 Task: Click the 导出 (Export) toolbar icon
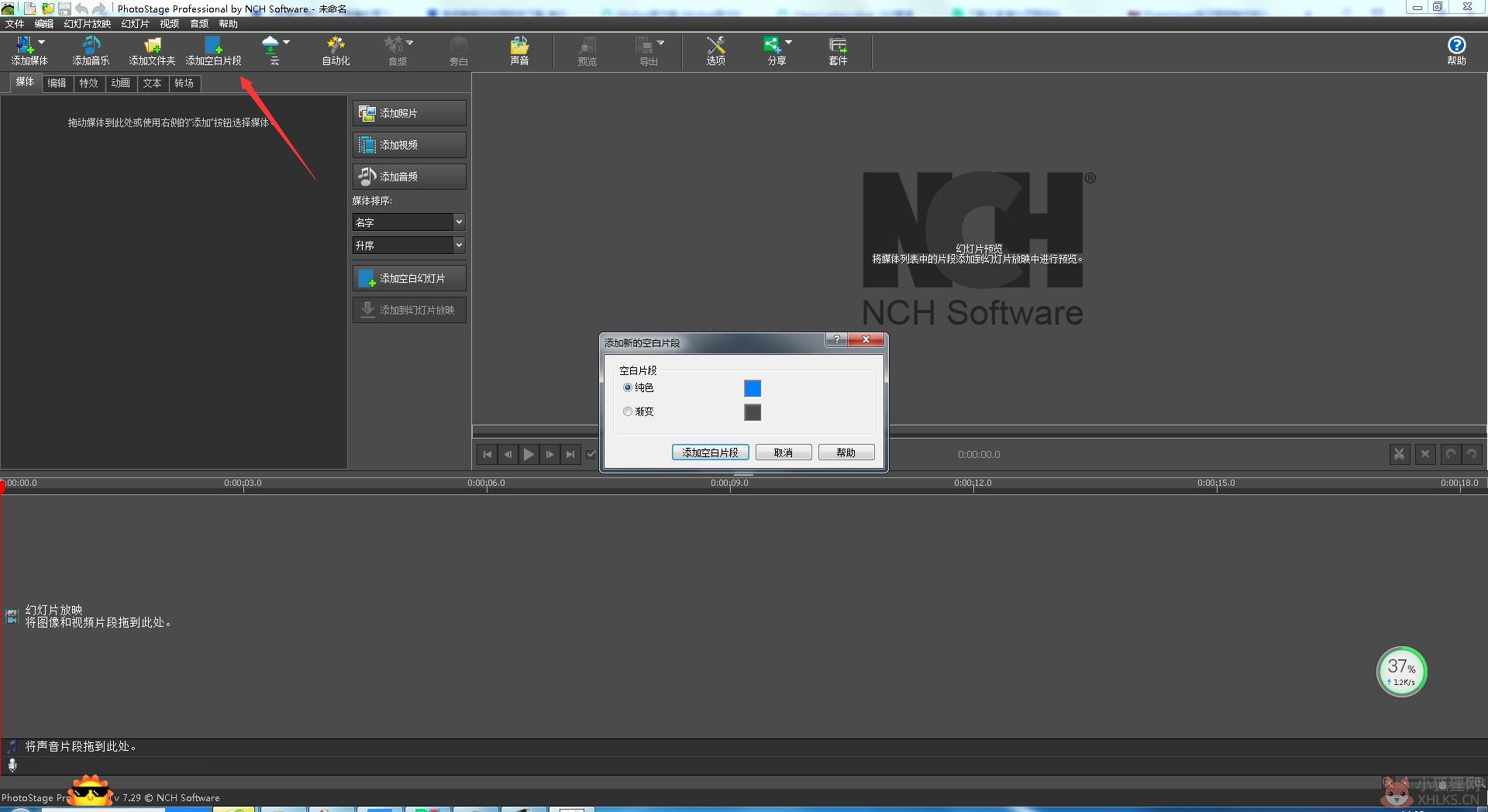645,51
